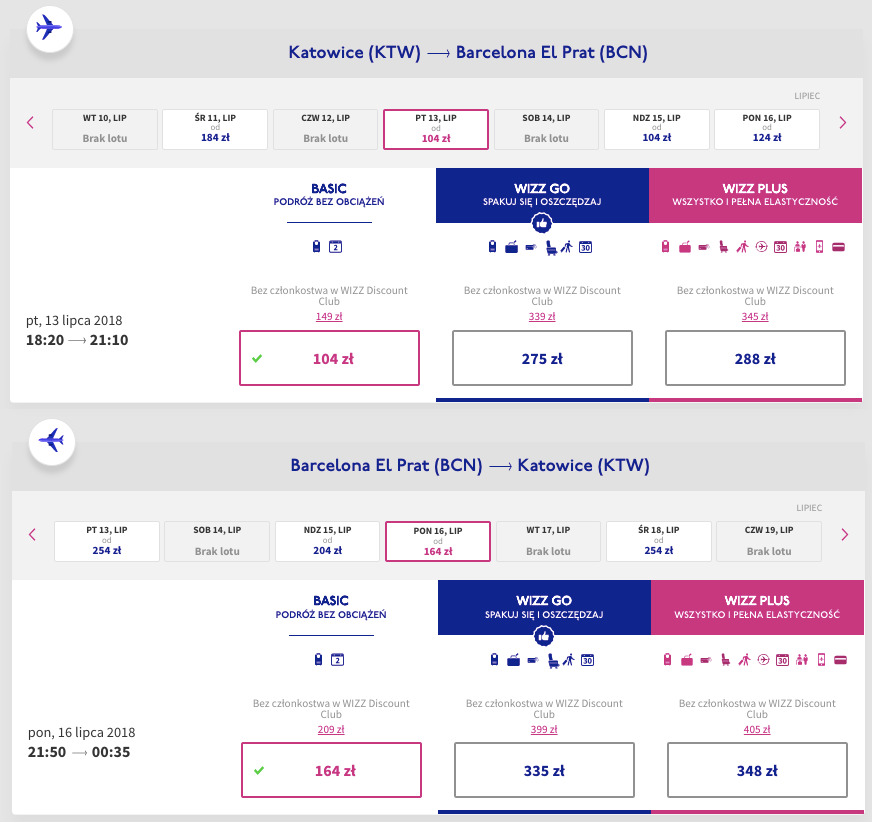Open the 399 zł non-member price link

[x=544, y=729]
